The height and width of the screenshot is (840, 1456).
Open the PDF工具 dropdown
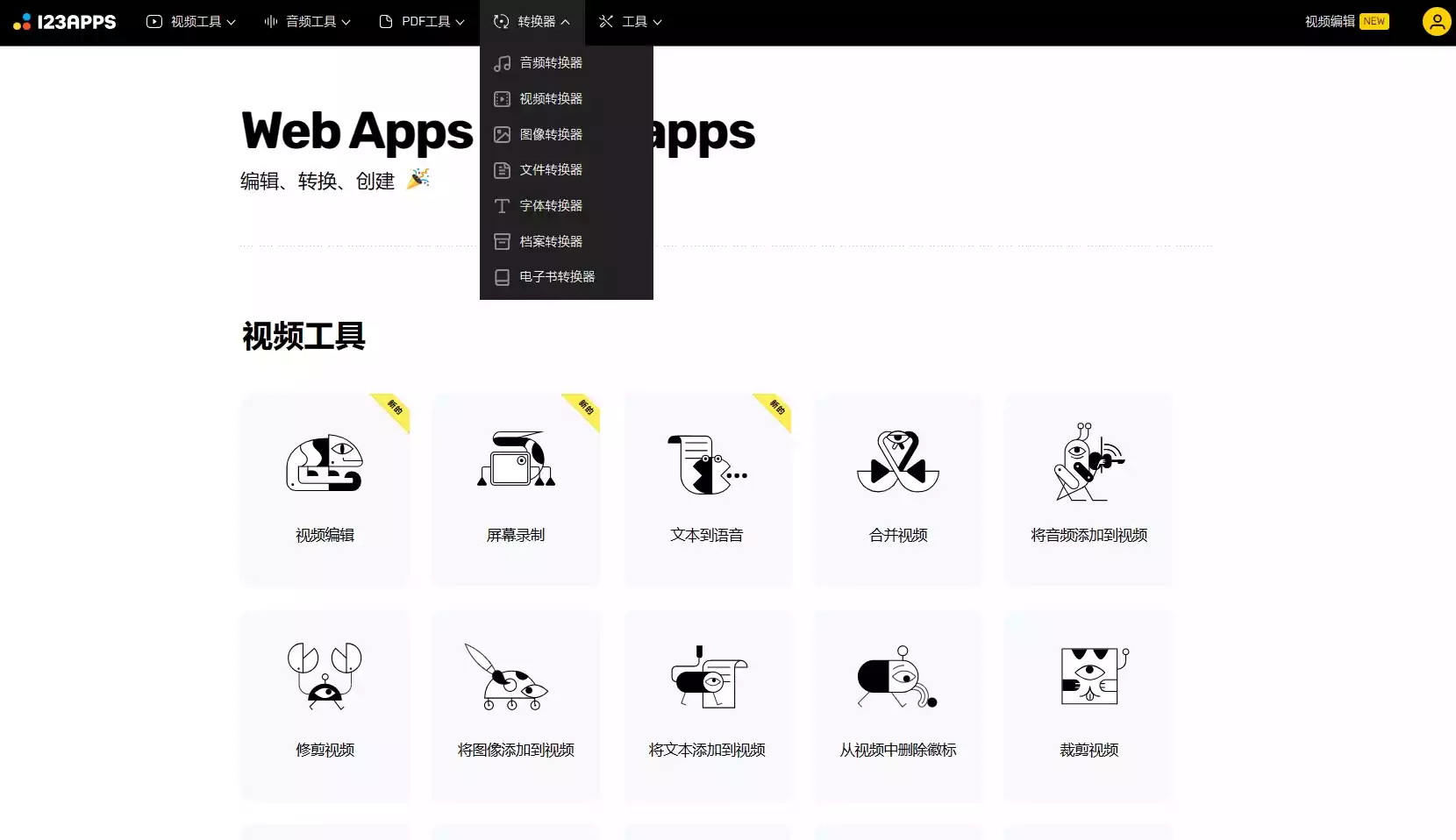[x=422, y=22]
